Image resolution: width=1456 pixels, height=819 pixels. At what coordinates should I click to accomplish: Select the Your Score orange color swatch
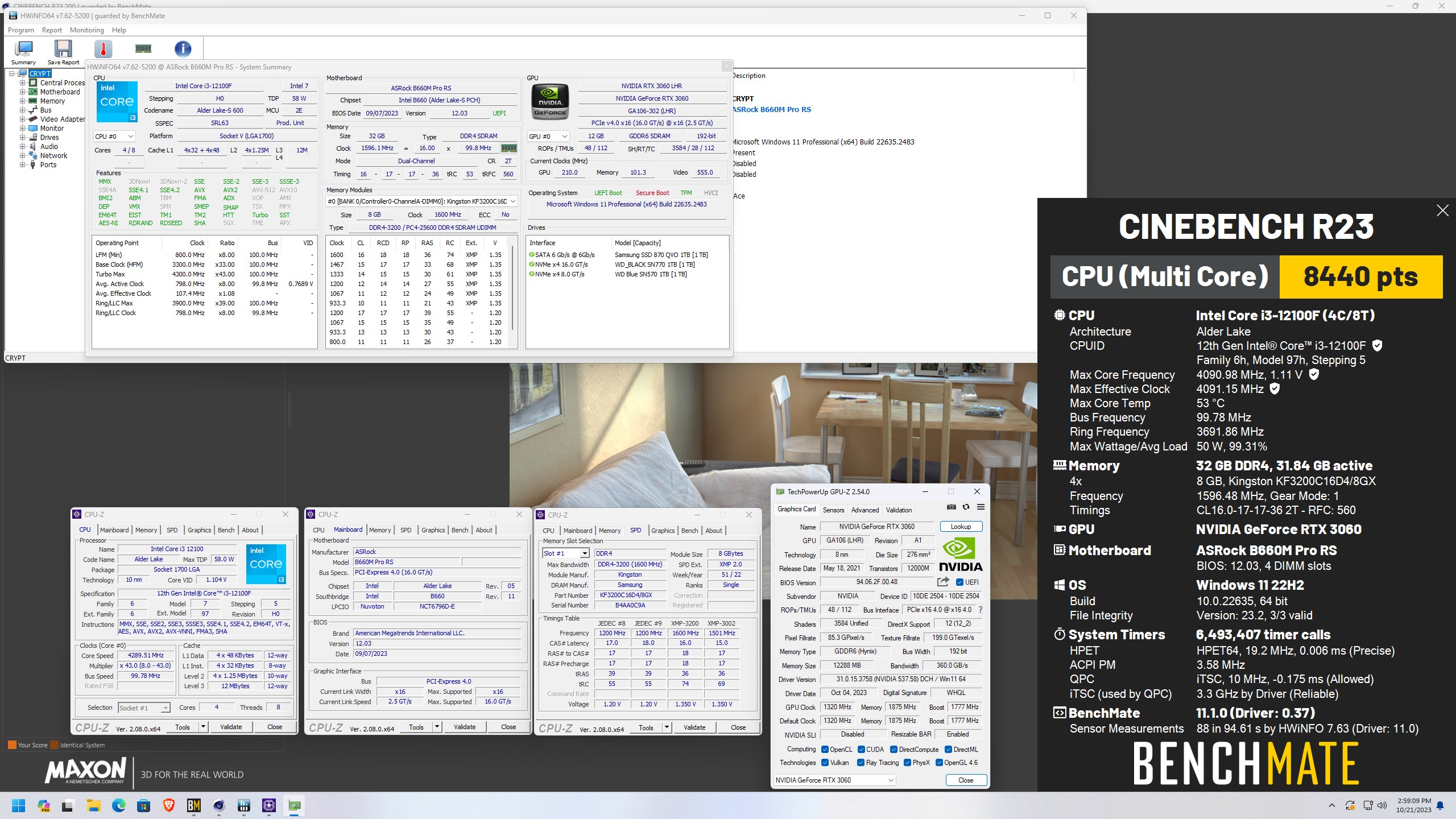point(12,745)
